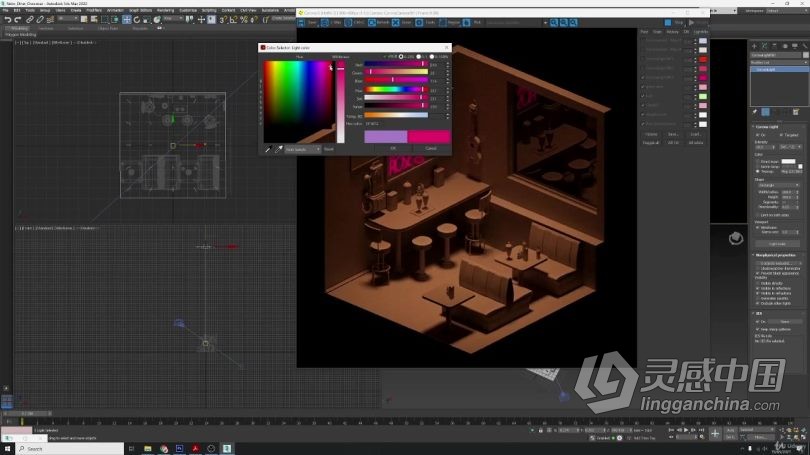Select the Link tool icon
The width and height of the screenshot is (810, 455).
point(29,20)
